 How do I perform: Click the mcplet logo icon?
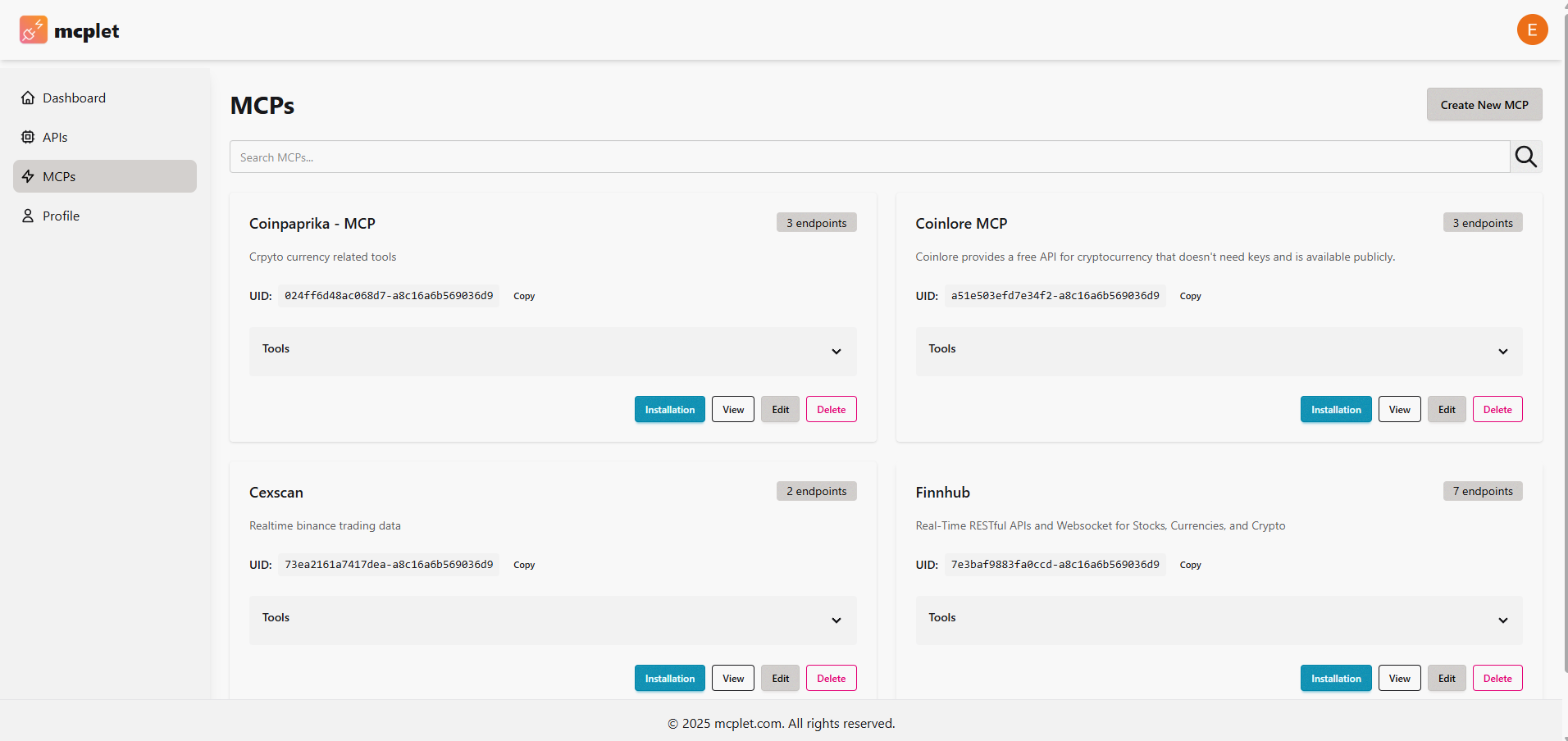point(34,30)
